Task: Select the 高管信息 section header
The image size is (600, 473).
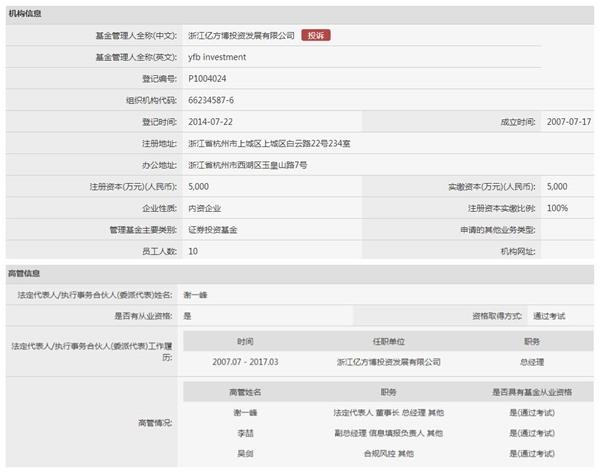Action: click(x=25, y=273)
